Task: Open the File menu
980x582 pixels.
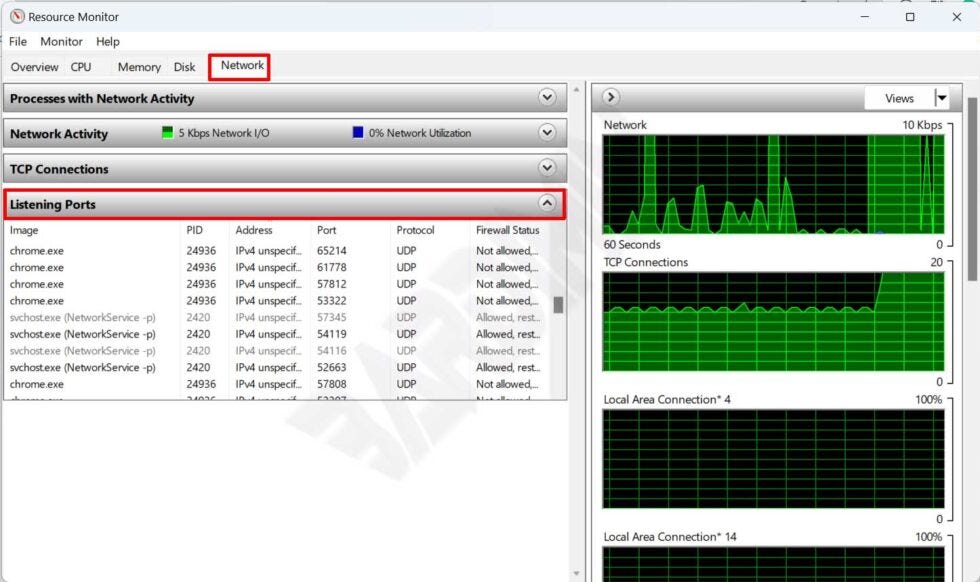Action: 17,41
